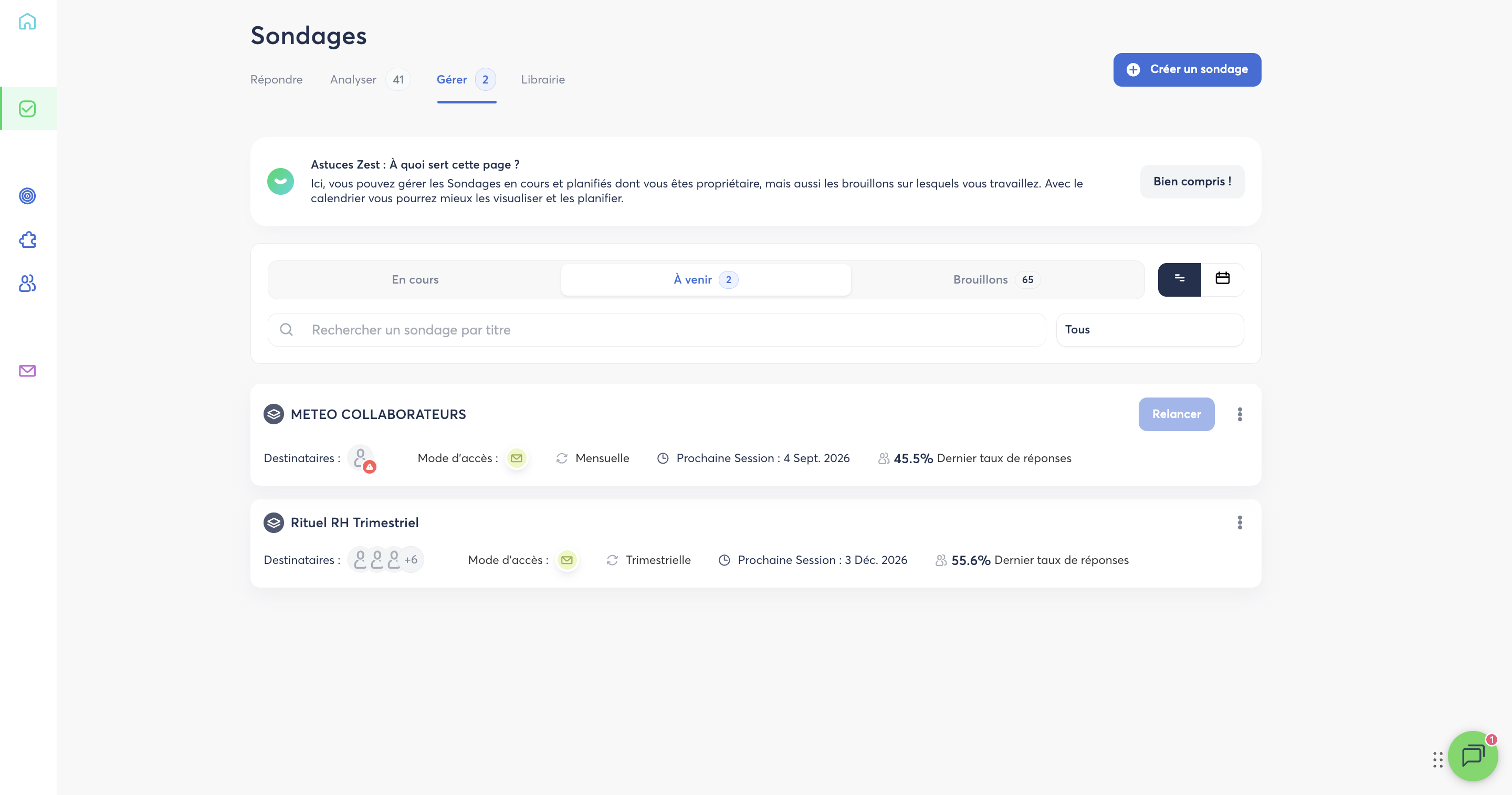Focus the survey title search field

tap(656, 329)
